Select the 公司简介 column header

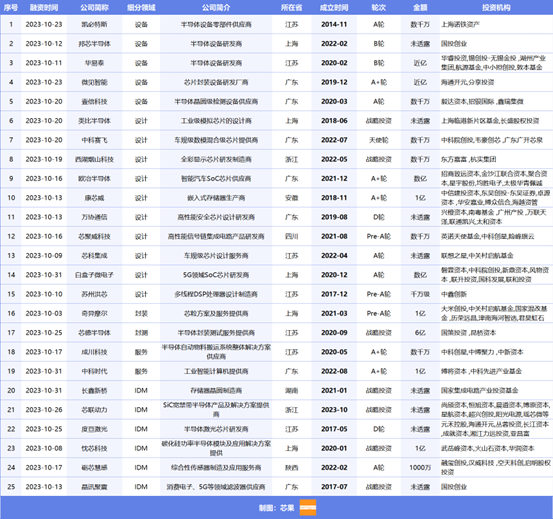216,7
